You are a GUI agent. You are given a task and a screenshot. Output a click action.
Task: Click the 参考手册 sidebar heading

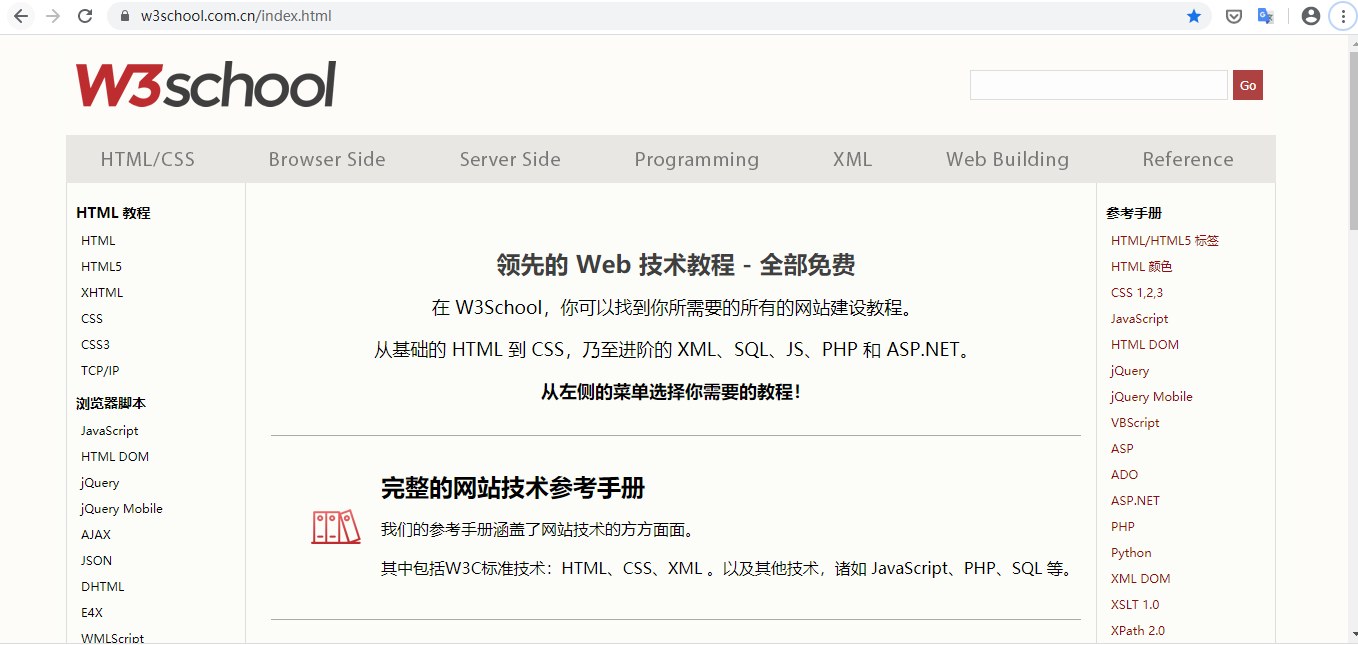click(1134, 212)
